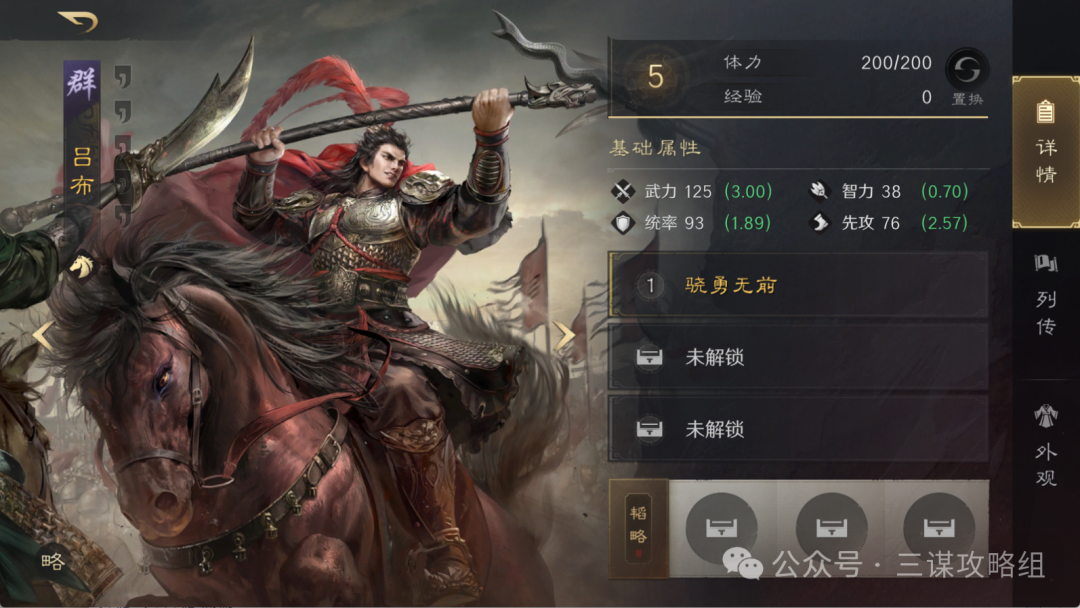
Task: Open the 列传 biography tab
Action: (1046, 296)
